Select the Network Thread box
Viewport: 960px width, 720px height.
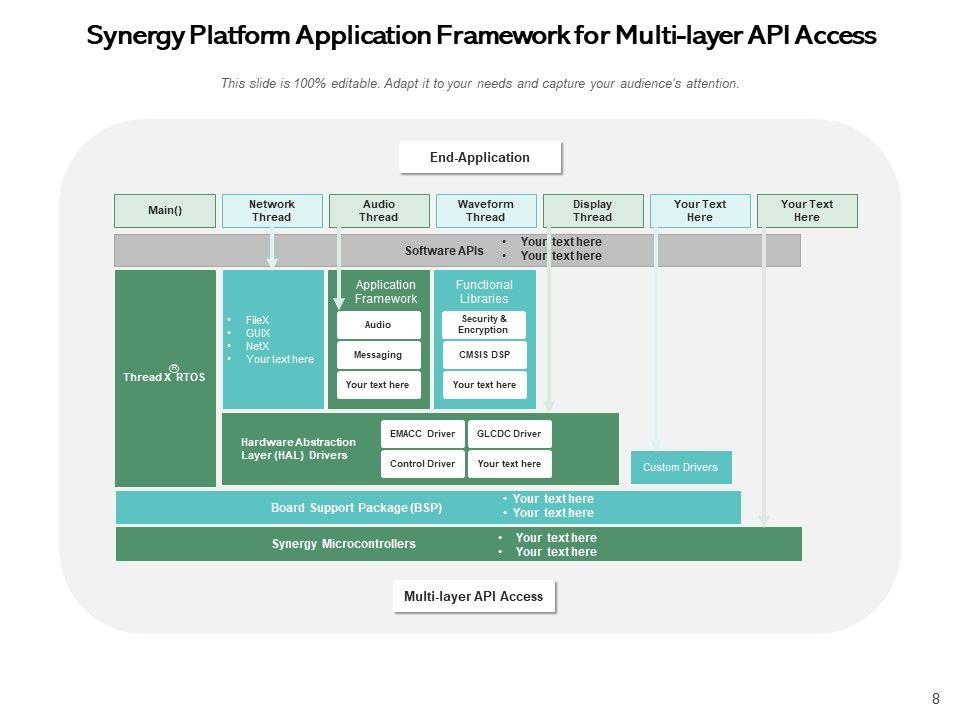[x=272, y=211]
